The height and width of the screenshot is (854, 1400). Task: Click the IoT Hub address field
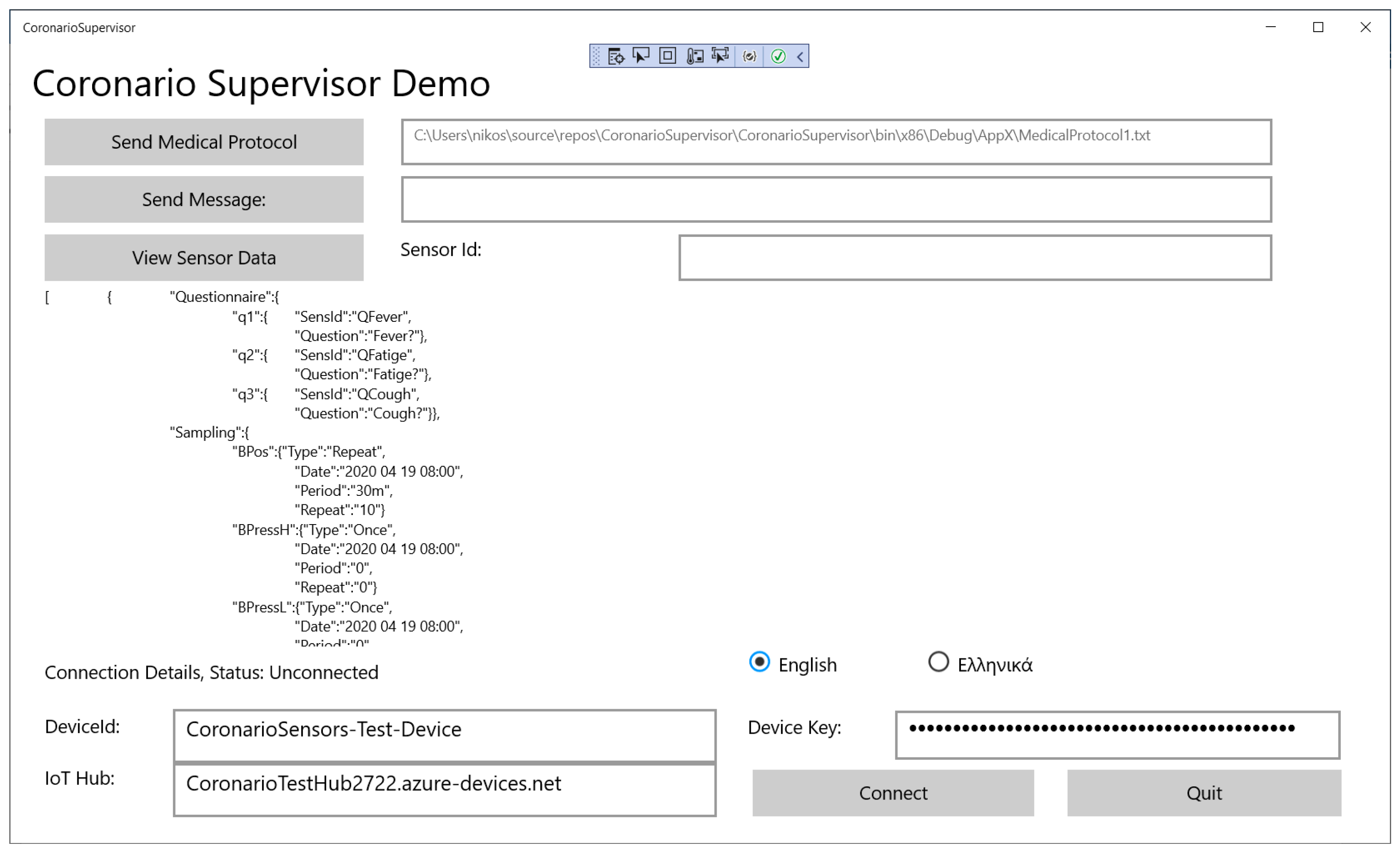(444, 790)
